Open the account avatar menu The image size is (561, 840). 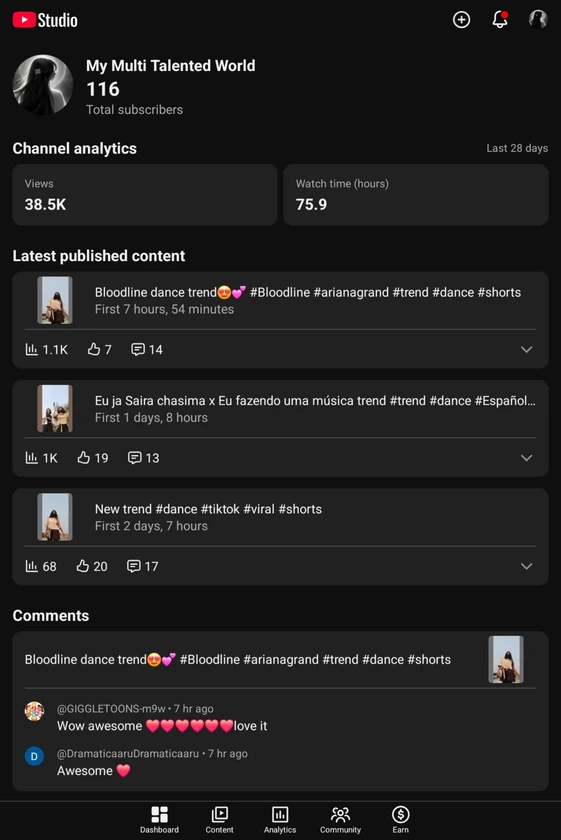[538, 20]
